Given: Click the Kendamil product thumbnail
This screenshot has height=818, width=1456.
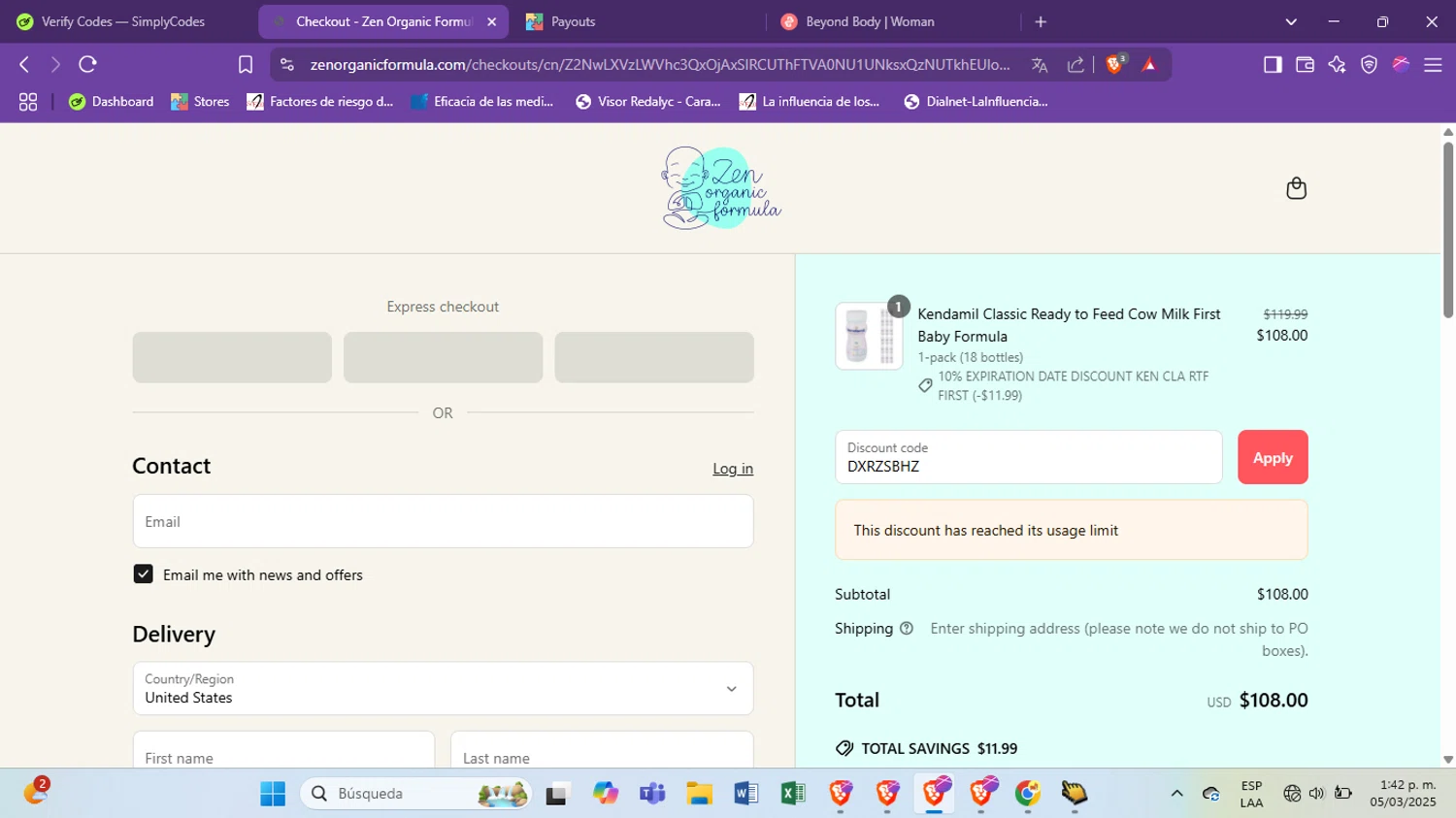Looking at the screenshot, I should 869,336.
